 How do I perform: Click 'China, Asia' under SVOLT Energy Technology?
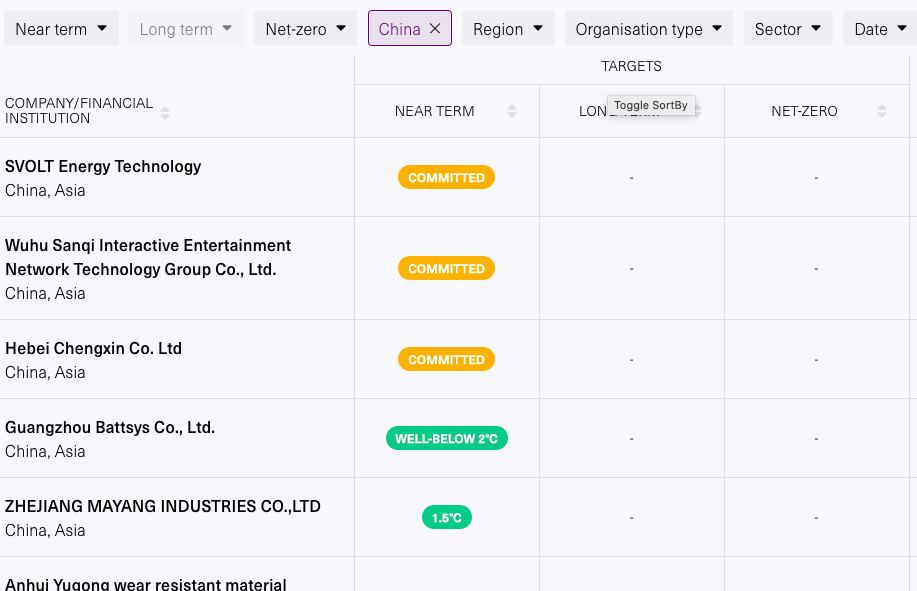[45, 191]
